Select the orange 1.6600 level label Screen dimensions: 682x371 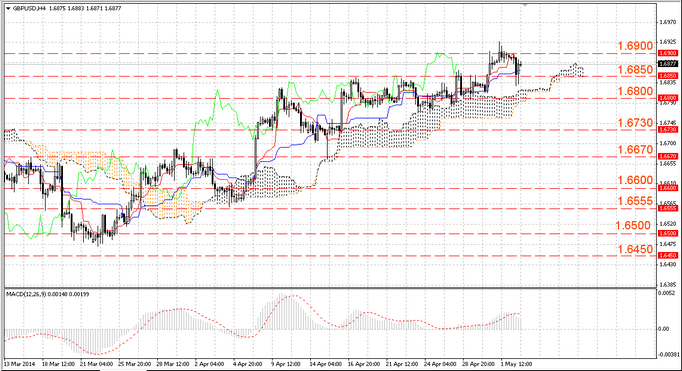click(x=635, y=180)
